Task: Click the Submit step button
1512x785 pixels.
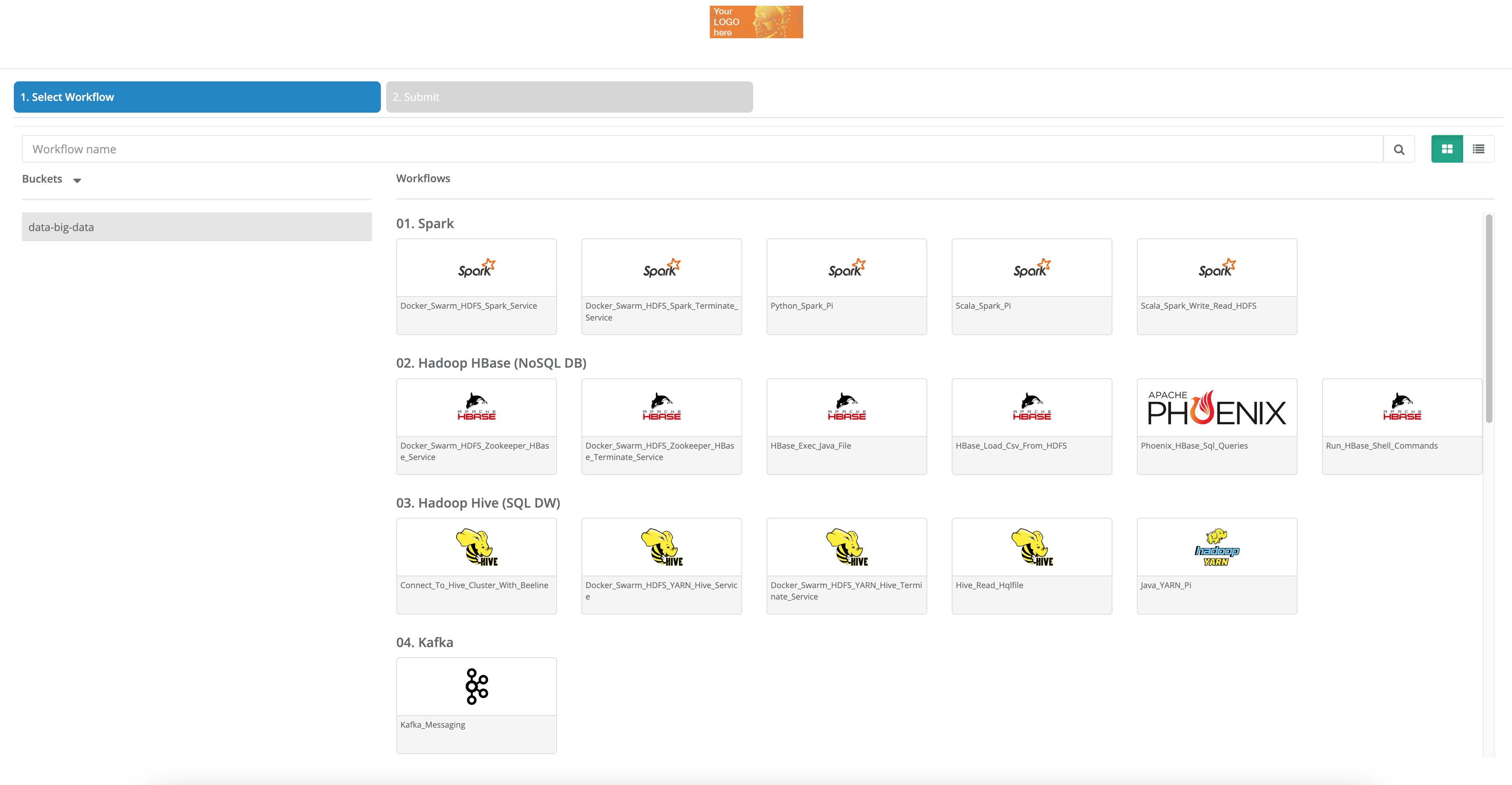Action: (x=568, y=97)
